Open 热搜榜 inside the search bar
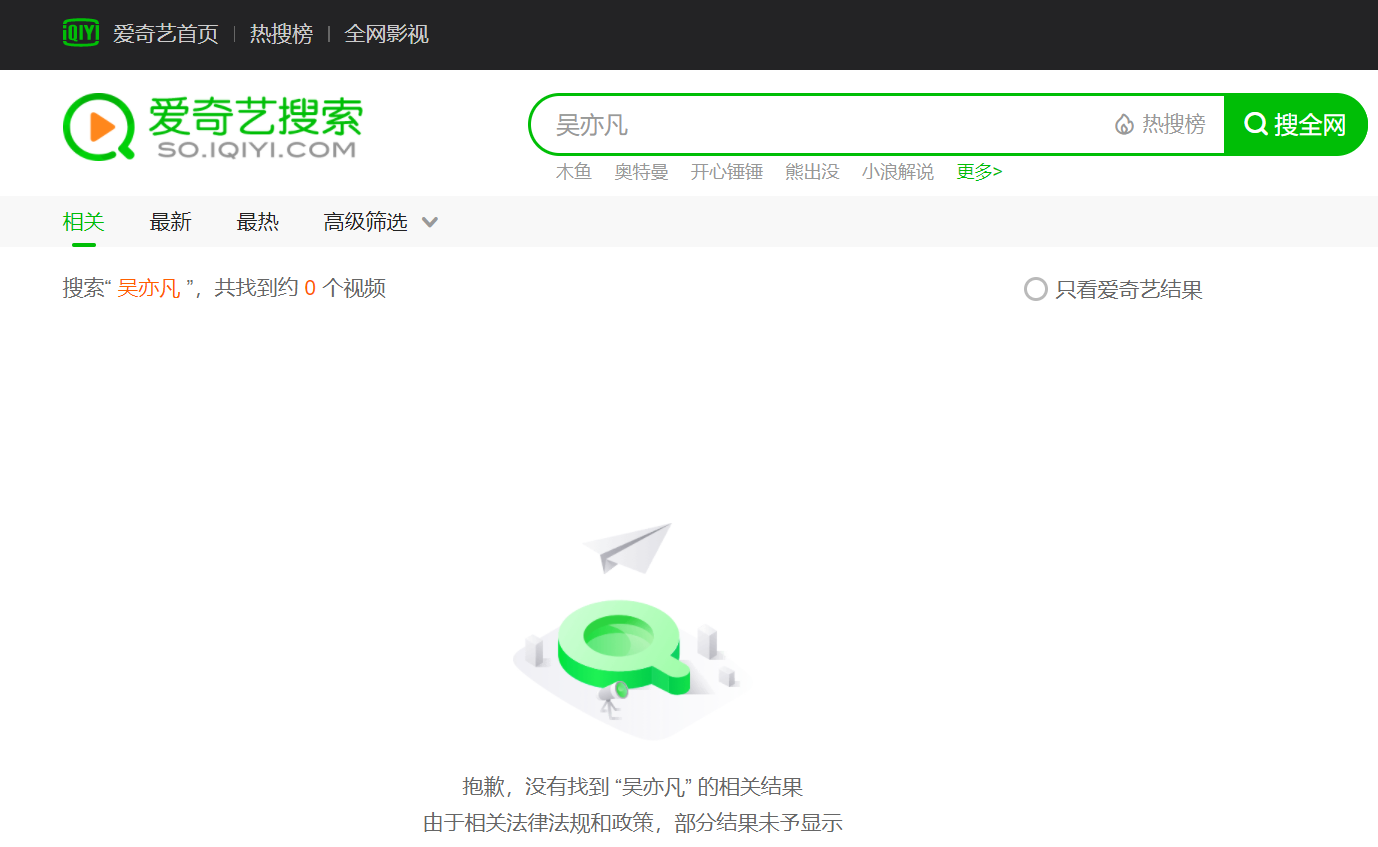Image resolution: width=1378 pixels, height=847 pixels. click(x=1174, y=125)
